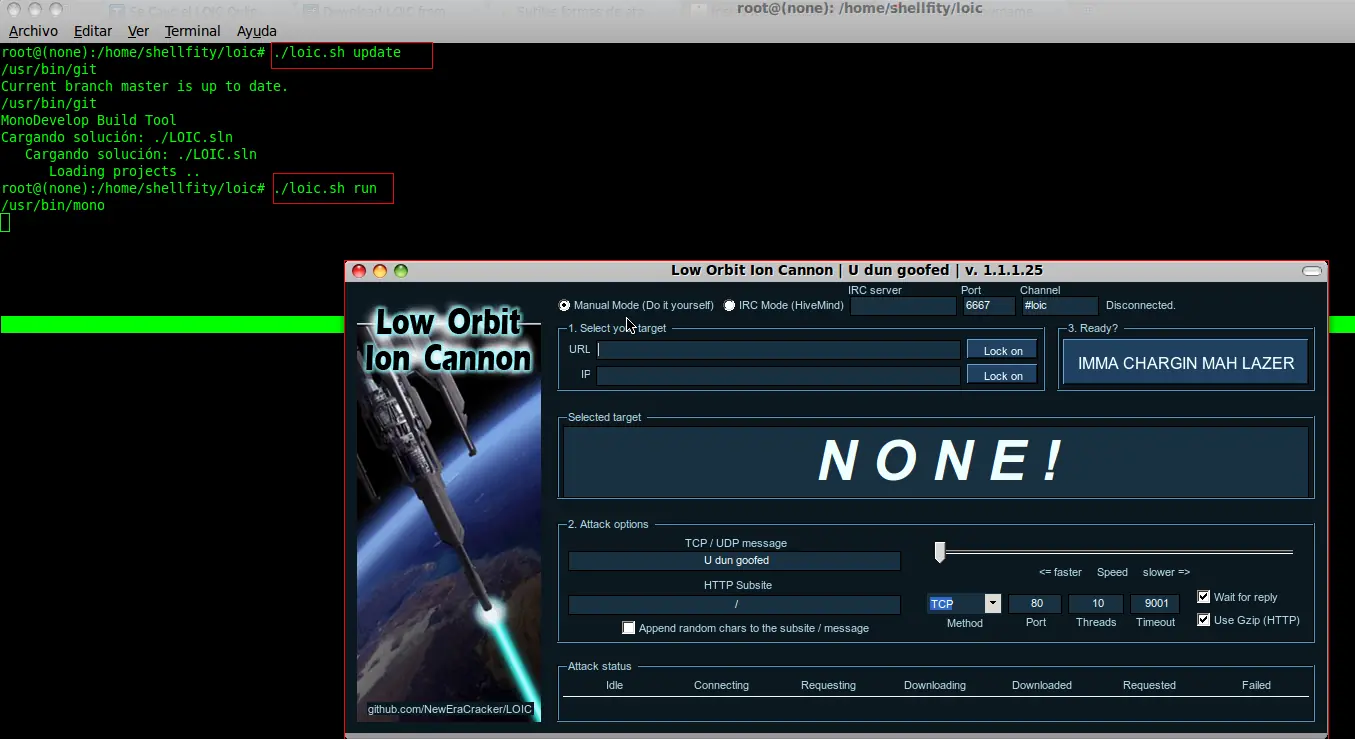Click the Failed column in Attack status

point(1256,685)
